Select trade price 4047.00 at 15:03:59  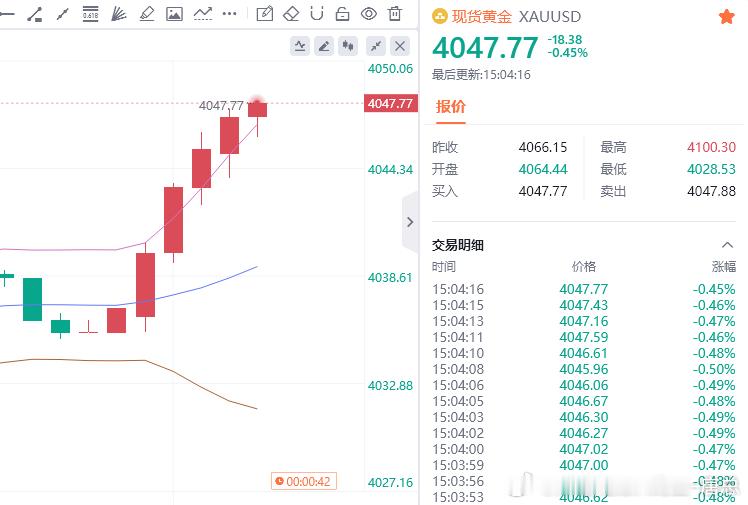tap(584, 465)
